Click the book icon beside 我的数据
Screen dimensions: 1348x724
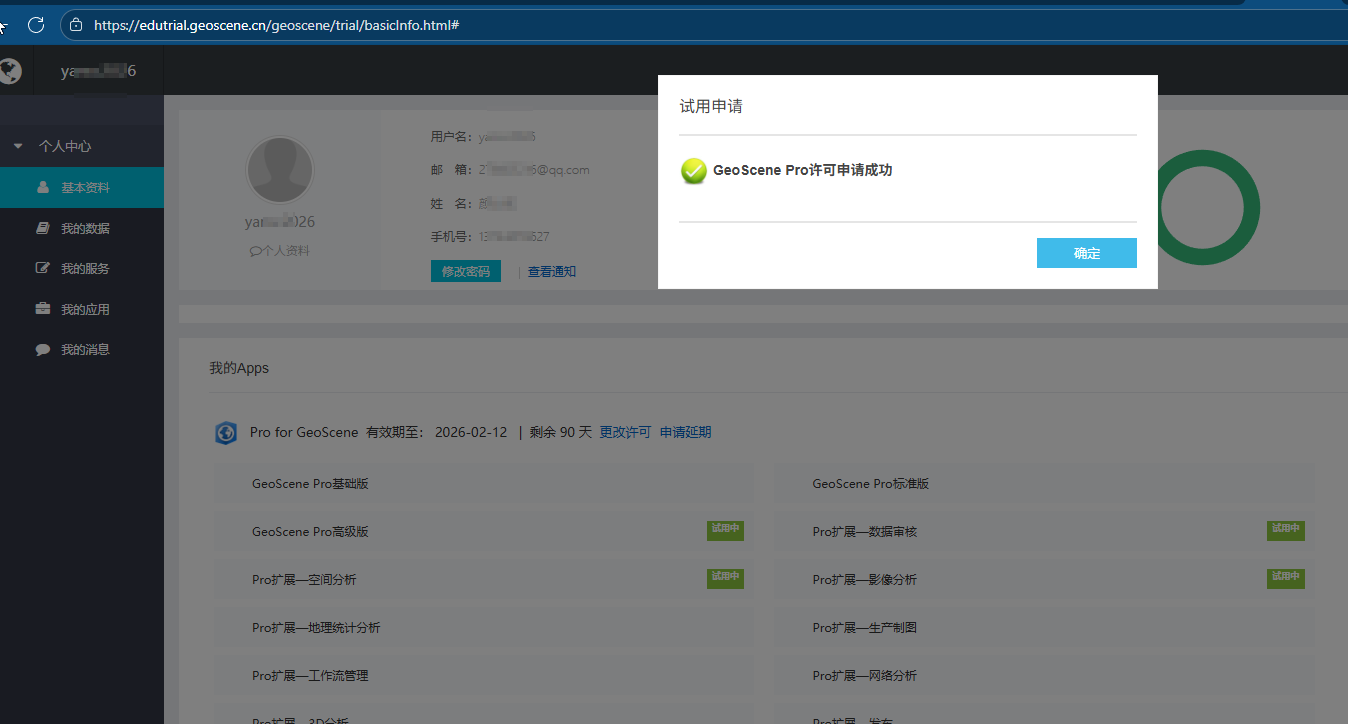tap(43, 228)
